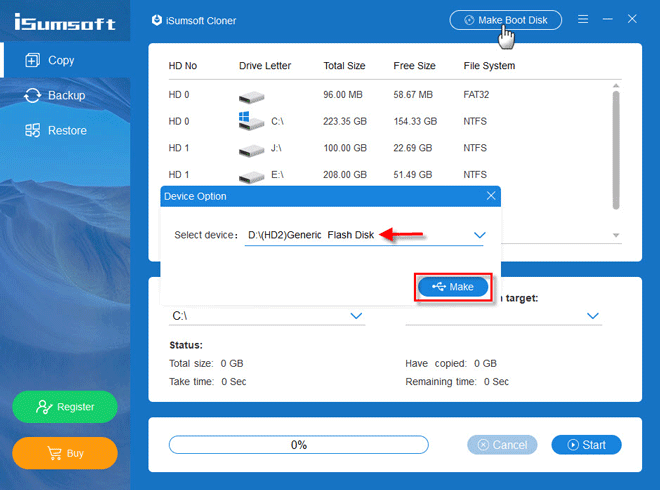
Task: Click the Copy sidebar icon
Action: coord(32,60)
